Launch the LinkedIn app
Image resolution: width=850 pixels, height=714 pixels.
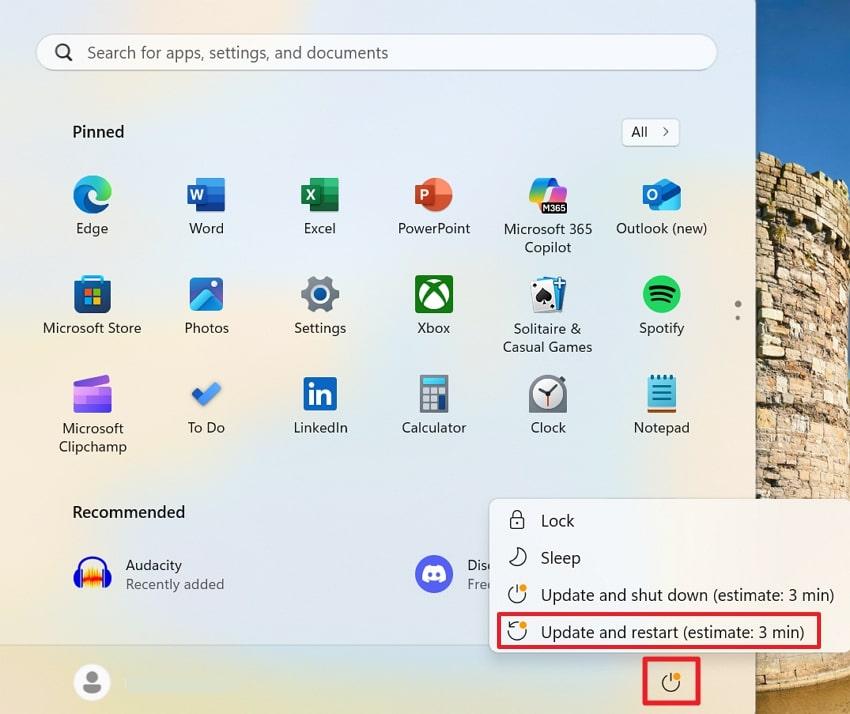point(320,404)
